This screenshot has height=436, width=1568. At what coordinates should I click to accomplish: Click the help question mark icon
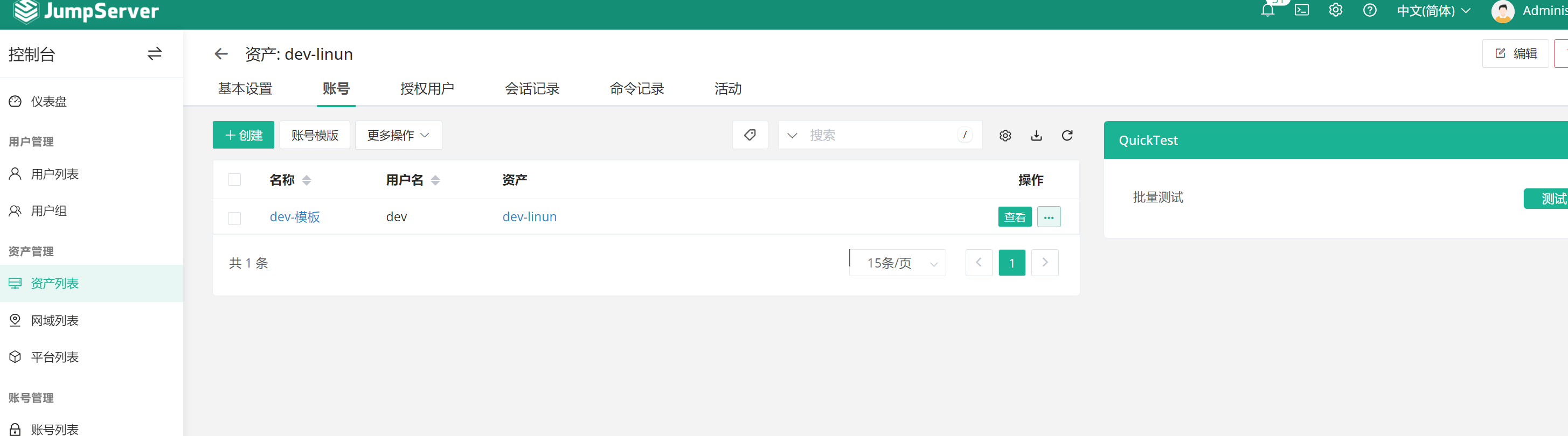(1370, 10)
